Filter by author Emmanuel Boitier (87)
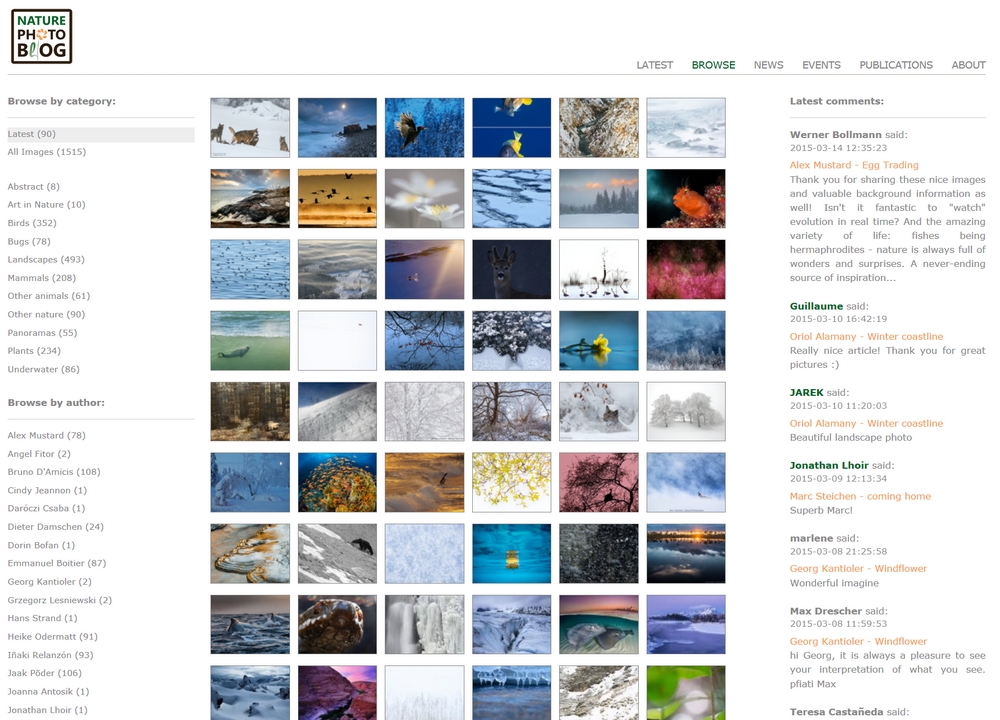This screenshot has width=1000, height=720. pos(57,563)
